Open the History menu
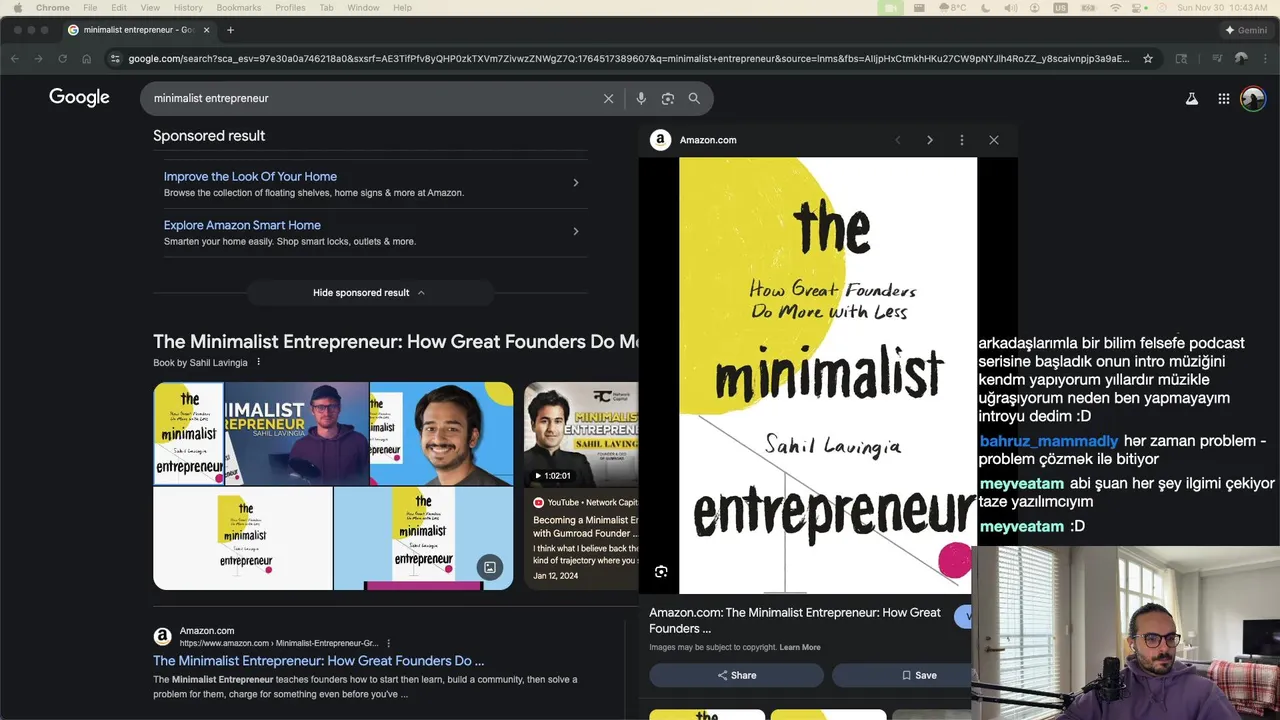 pos(188,8)
